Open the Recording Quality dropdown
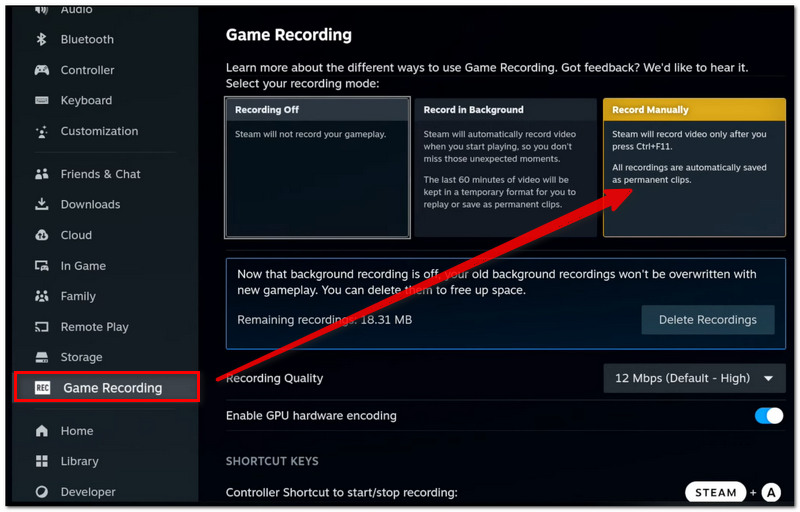This screenshot has height=512, width=800. click(694, 378)
